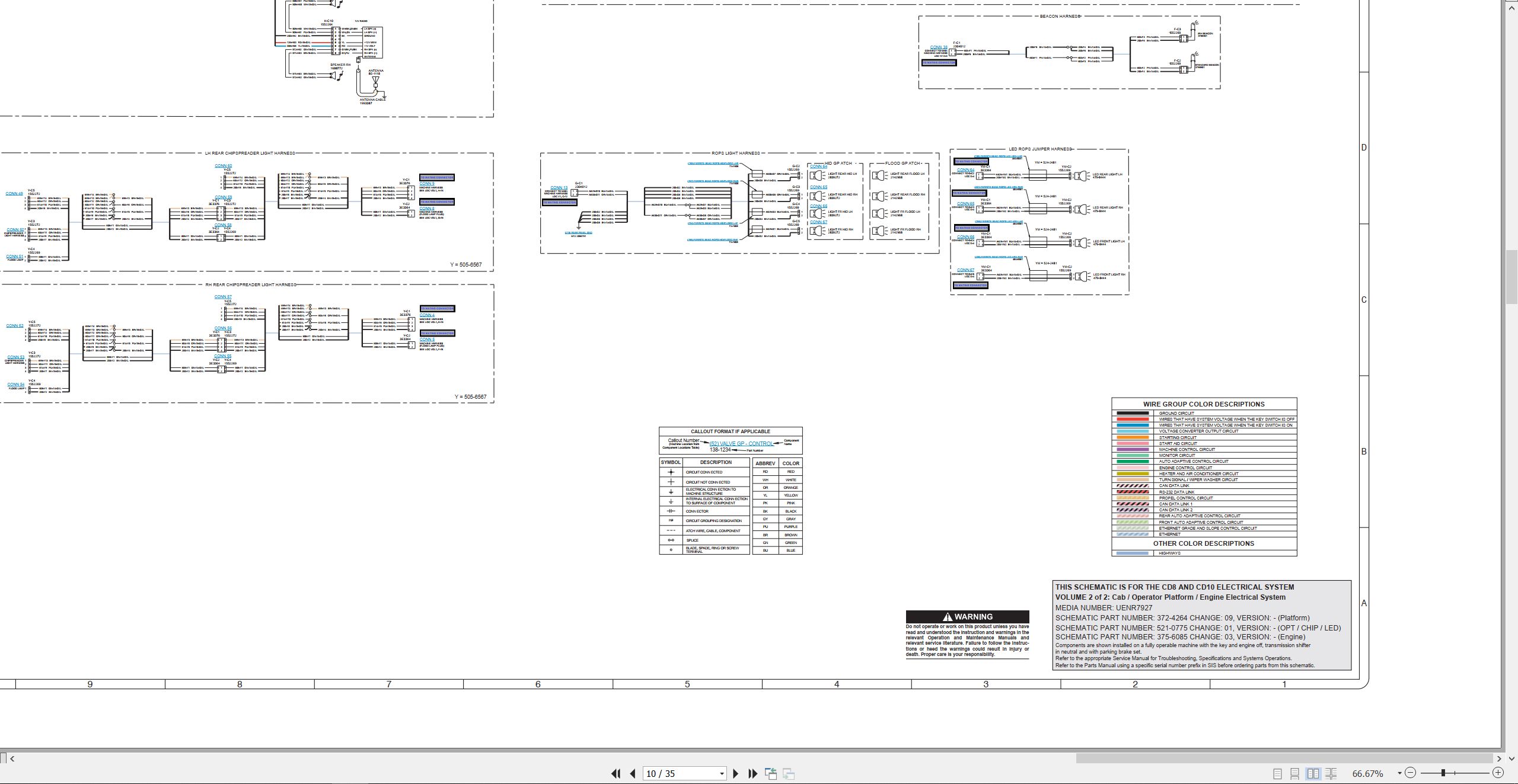Viewport: 1518px width, 784px height.
Task: Click the horizontal scrollbar left arrow
Action: coord(12,759)
